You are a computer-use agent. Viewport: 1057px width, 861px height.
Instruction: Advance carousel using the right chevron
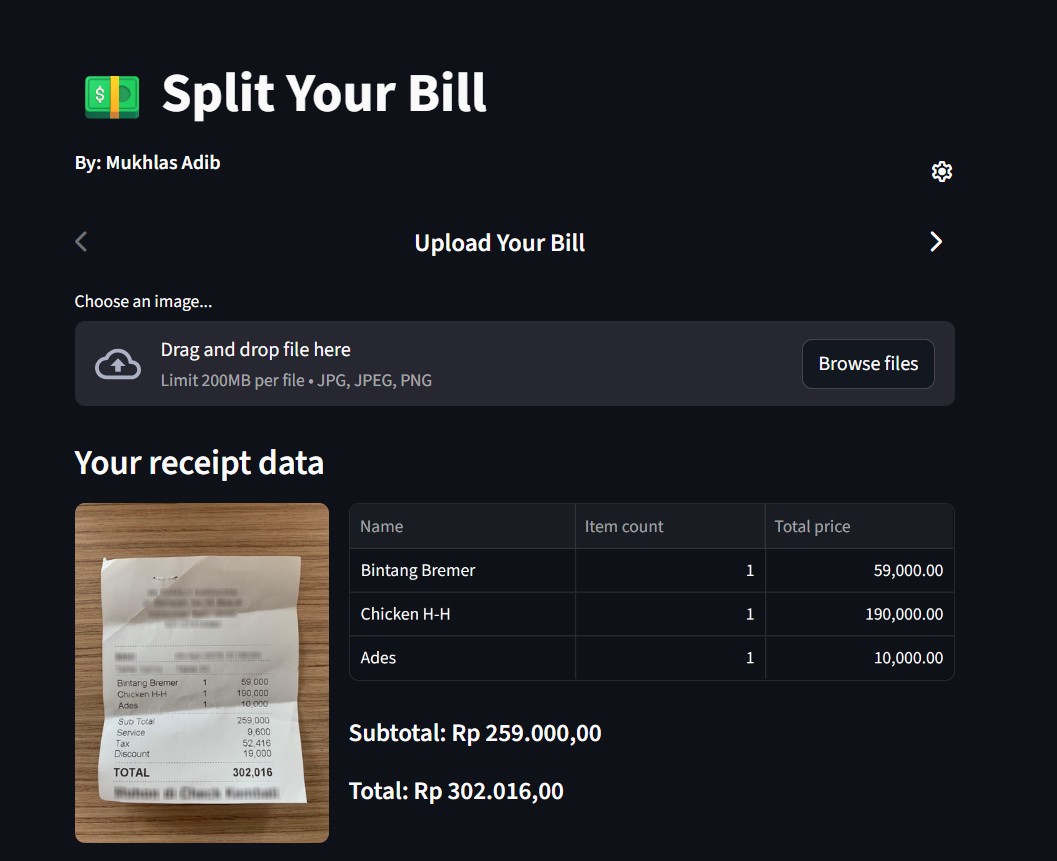pyautogui.click(x=936, y=241)
